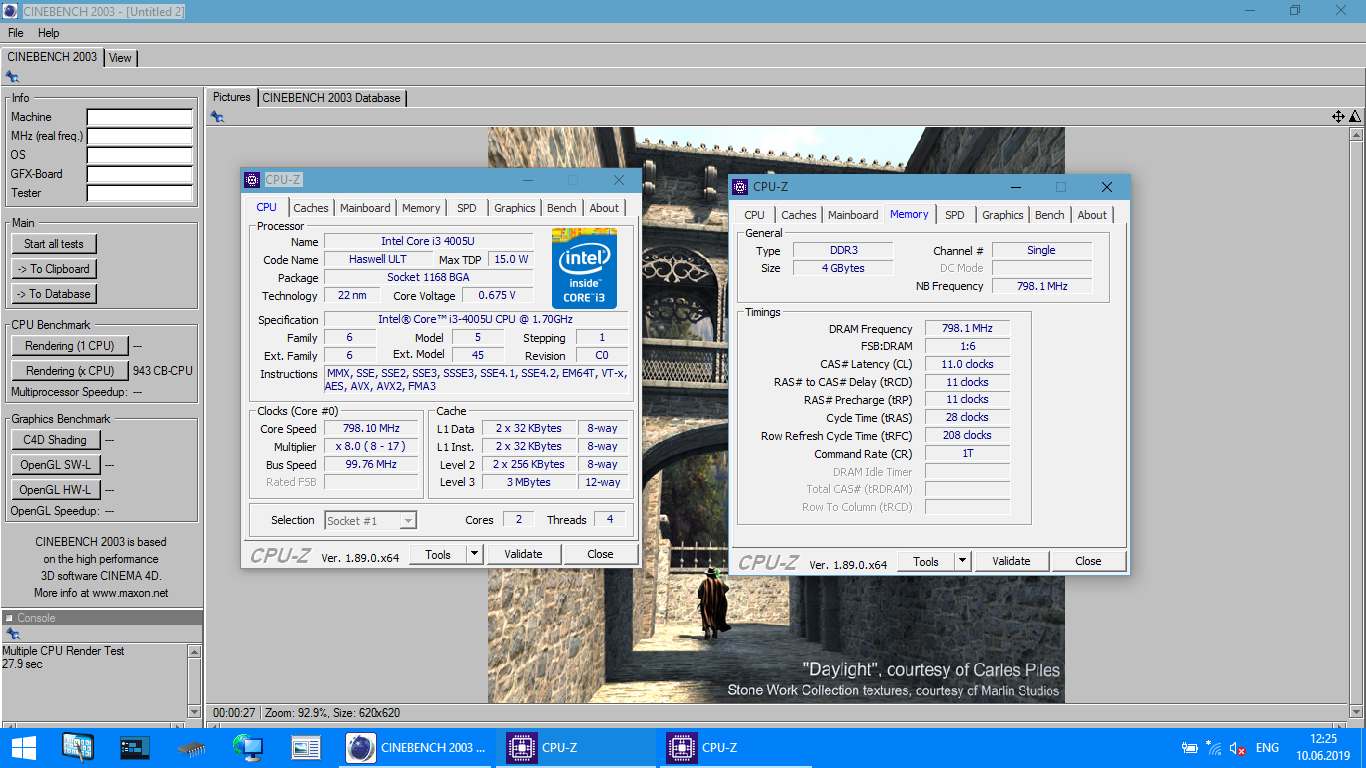Click the pin icon in Pictures panel

pos(217,117)
